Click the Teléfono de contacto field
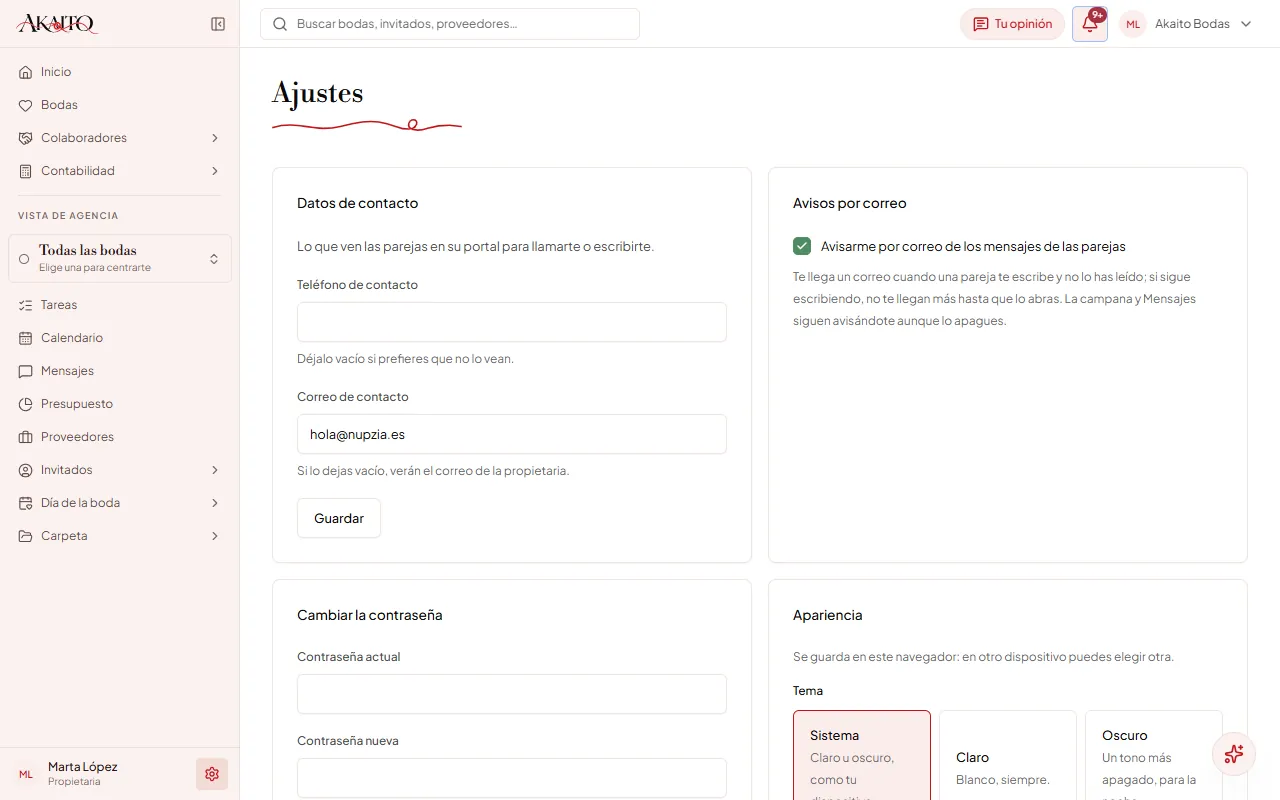The image size is (1280, 800). click(x=512, y=322)
